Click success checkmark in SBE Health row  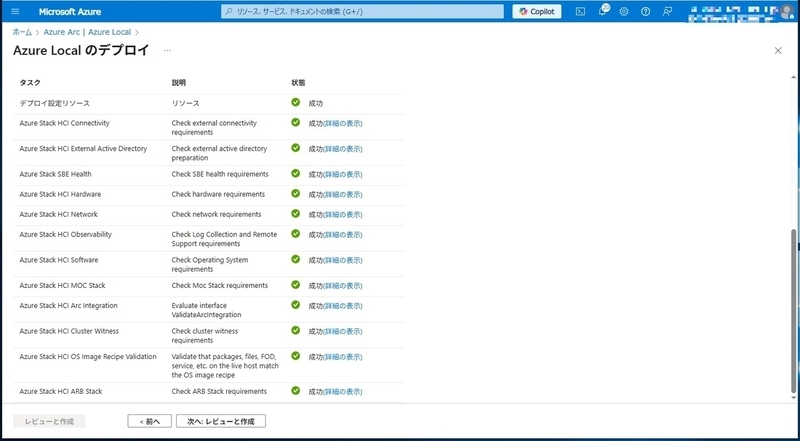295,173
